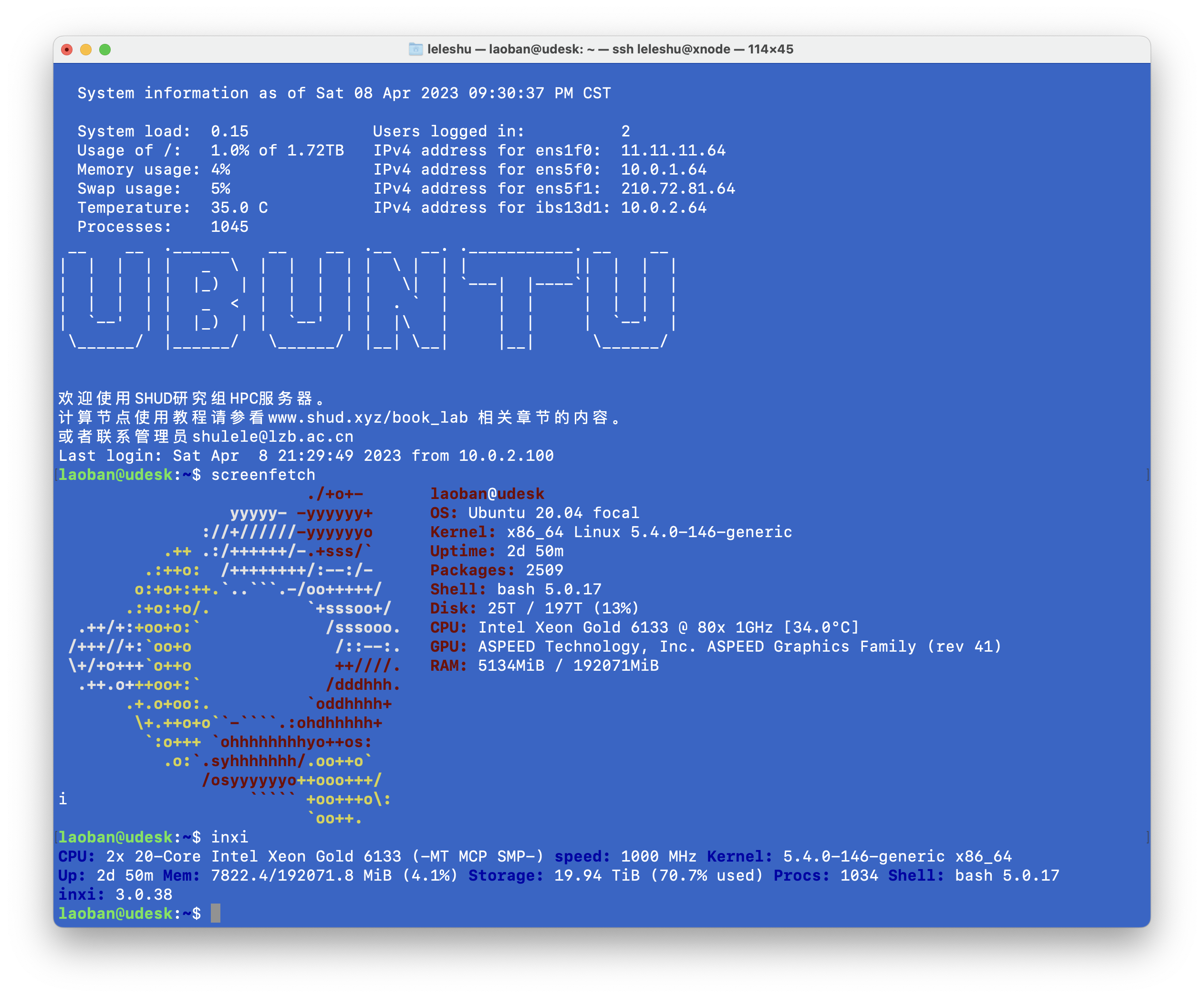Screen dimensions: 1204x998
Task: Click the inxi 'speed: 1000 MHz' entry
Action: pyautogui.click(x=625, y=856)
